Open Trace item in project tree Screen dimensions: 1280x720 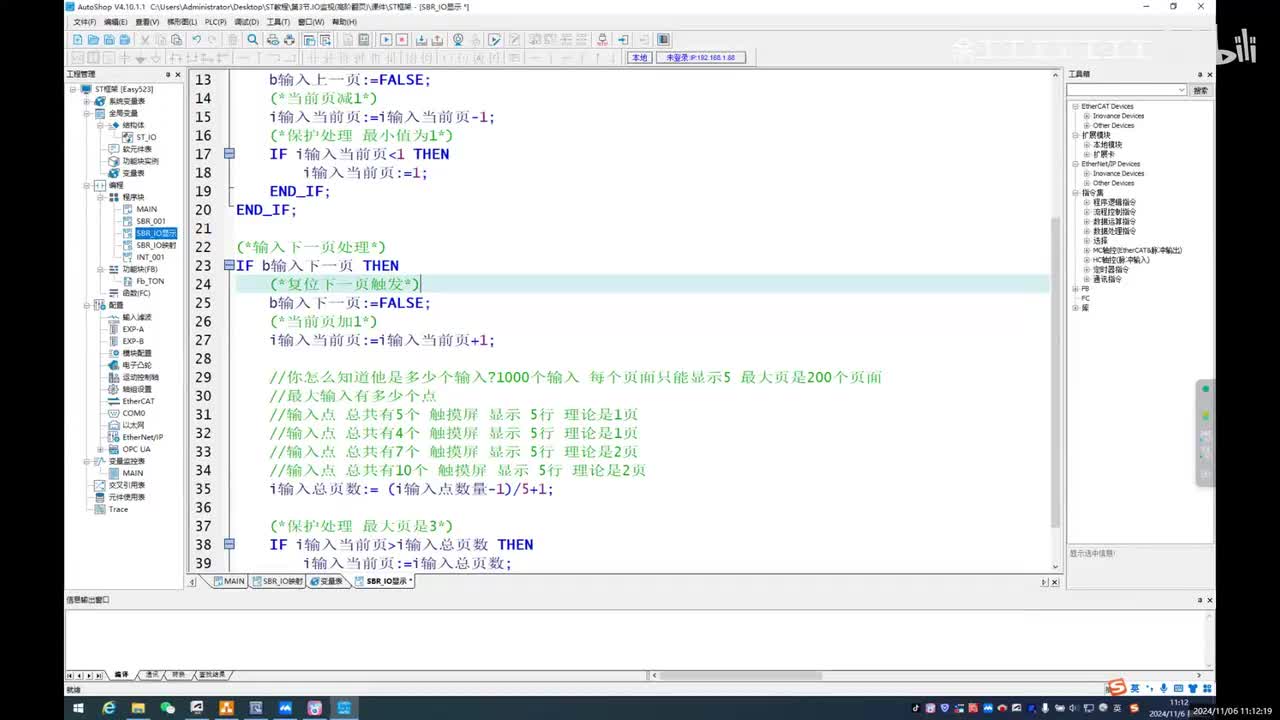pos(118,509)
